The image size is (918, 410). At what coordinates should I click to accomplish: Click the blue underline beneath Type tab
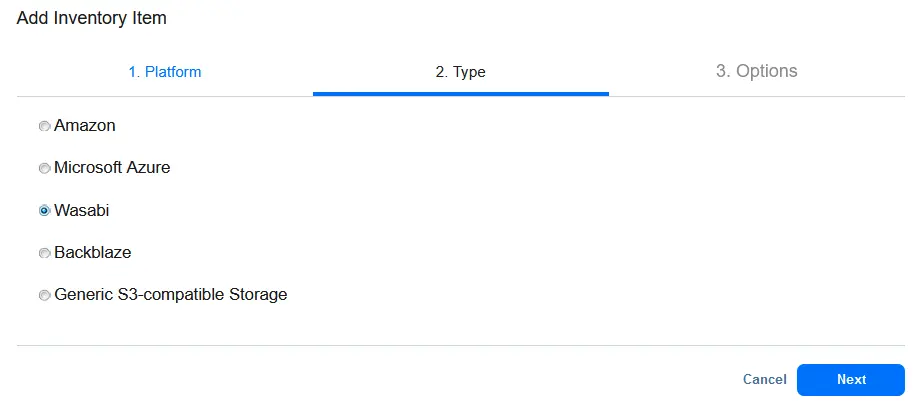[x=460, y=94]
